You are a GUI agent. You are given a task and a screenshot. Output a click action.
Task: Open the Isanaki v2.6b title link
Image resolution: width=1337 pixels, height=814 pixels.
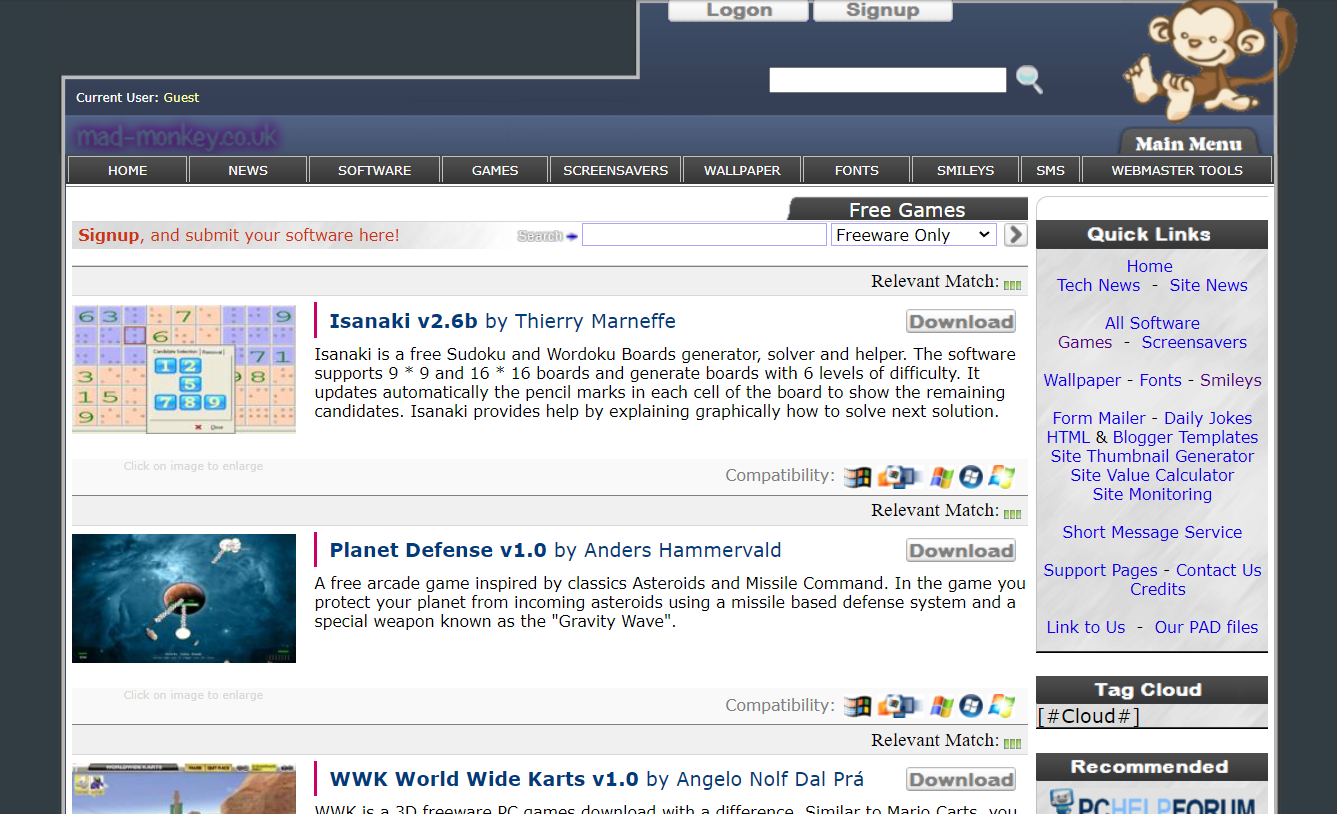(x=404, y=321)
